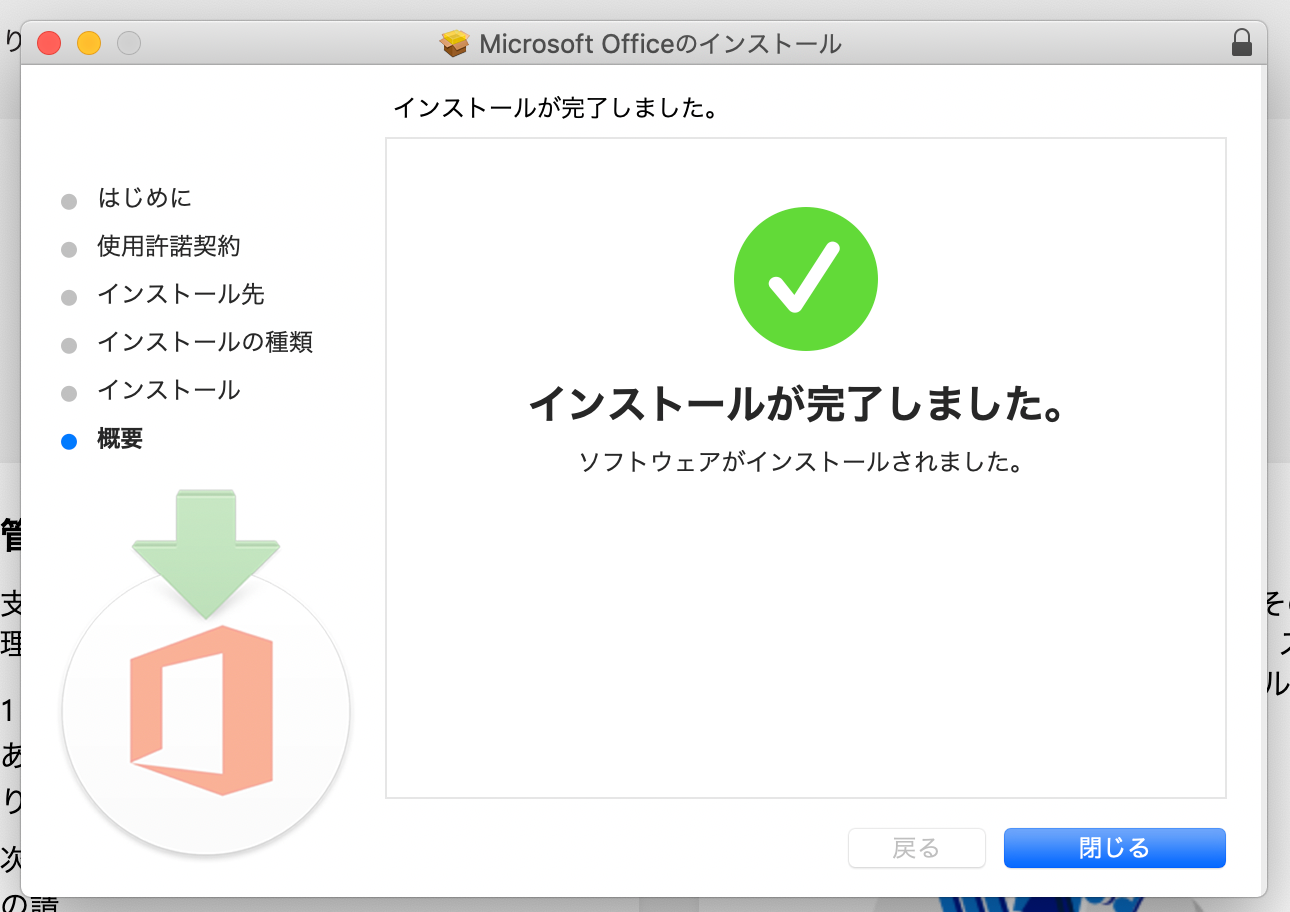Minimize the installer with yellow button

(89, 43)
